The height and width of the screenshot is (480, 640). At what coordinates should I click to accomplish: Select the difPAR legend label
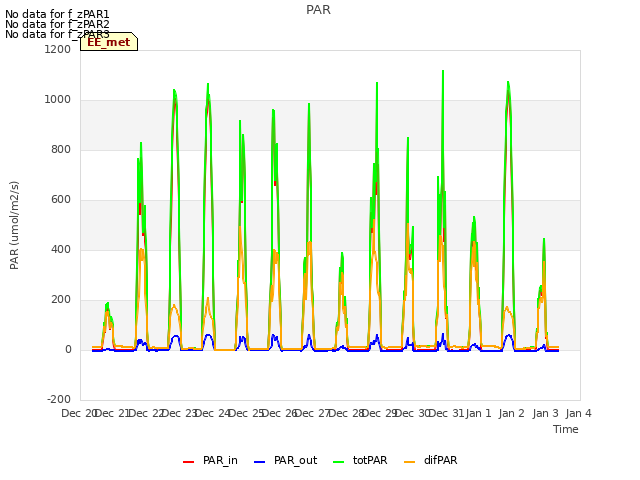pyautogui.click(x=440, y=460)
